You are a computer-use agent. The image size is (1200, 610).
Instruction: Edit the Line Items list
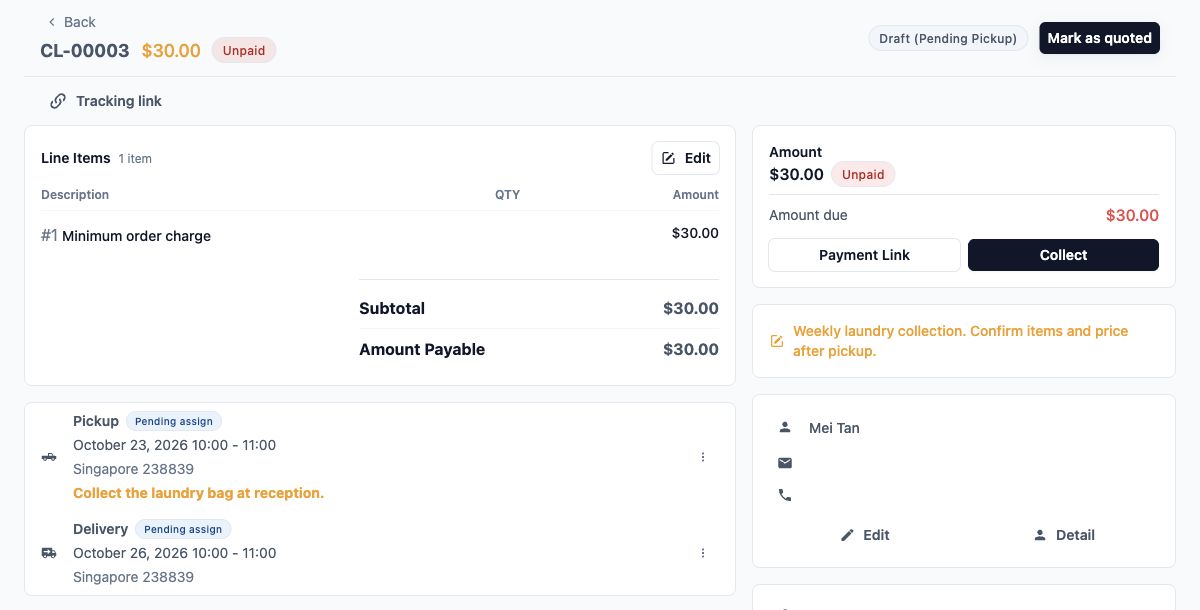point(686,158)
